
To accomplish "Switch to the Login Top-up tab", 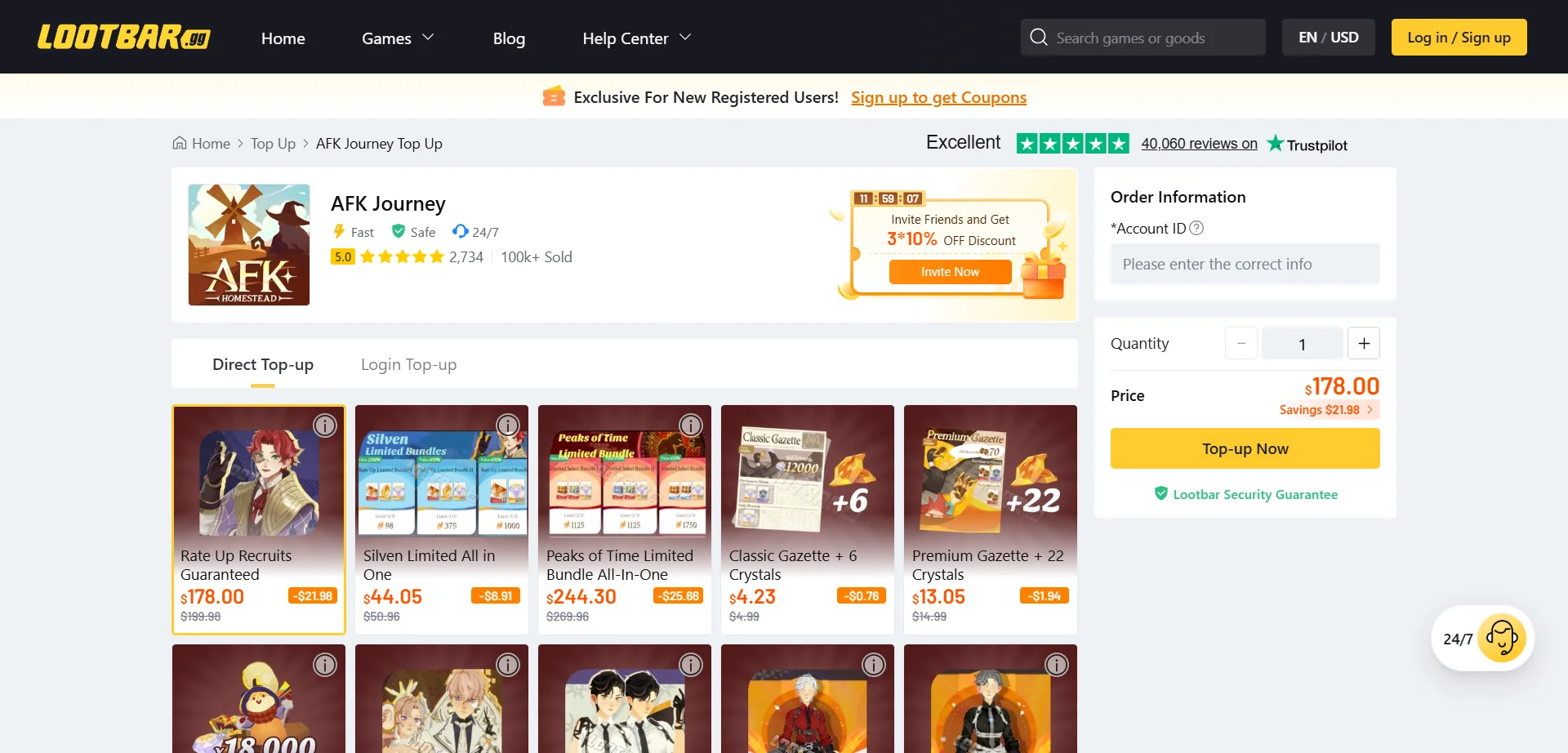I will click(x=408, y=364).
